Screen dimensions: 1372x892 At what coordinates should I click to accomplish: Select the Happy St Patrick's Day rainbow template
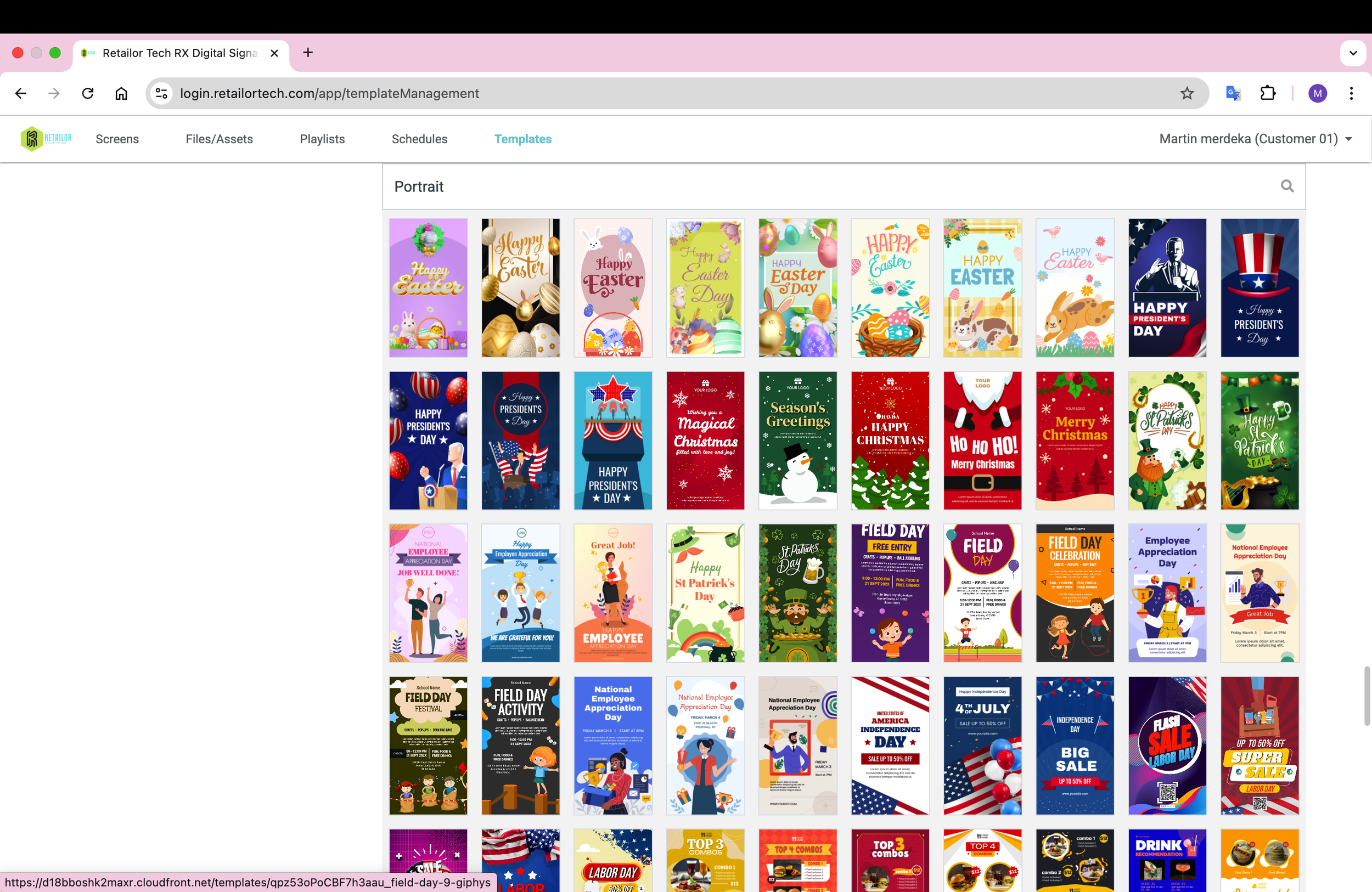pos(705,593)
